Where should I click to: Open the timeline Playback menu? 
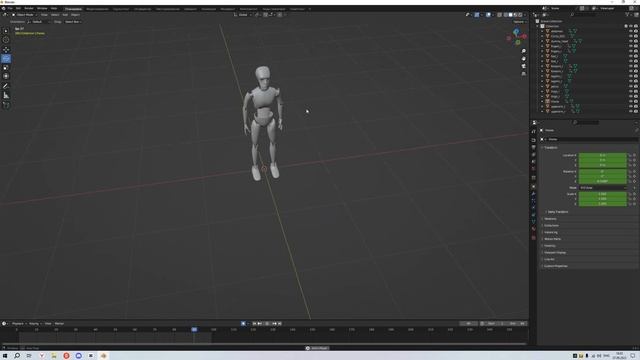18,324
